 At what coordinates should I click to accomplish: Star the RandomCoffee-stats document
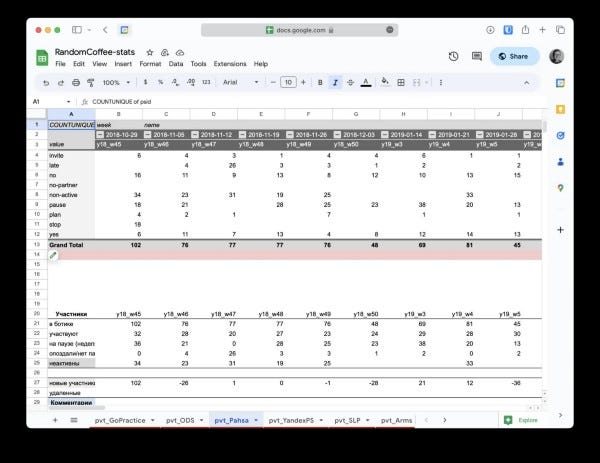click(x=150, y=52)
